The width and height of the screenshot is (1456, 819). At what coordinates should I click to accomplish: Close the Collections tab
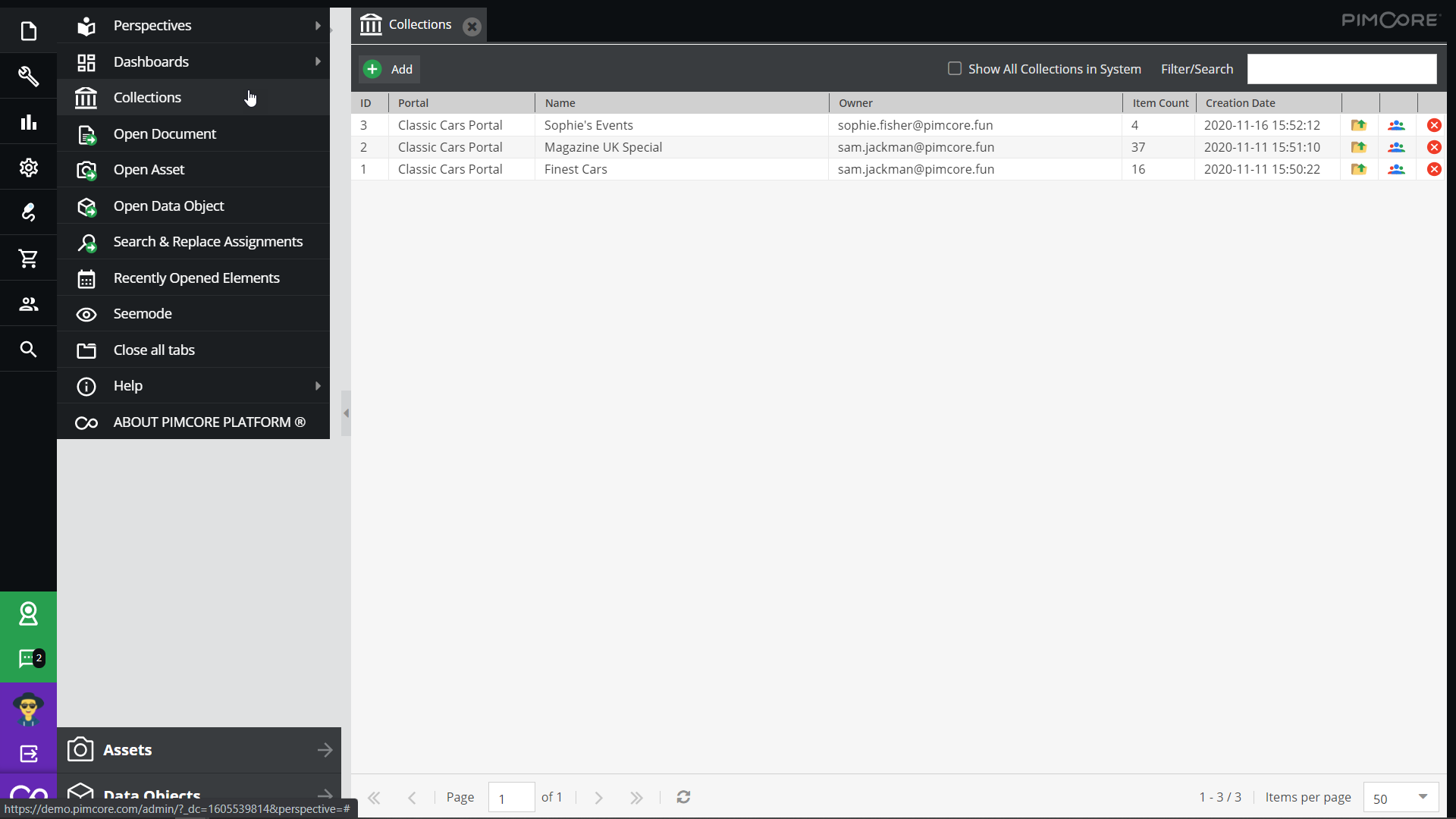pos(472,27)
